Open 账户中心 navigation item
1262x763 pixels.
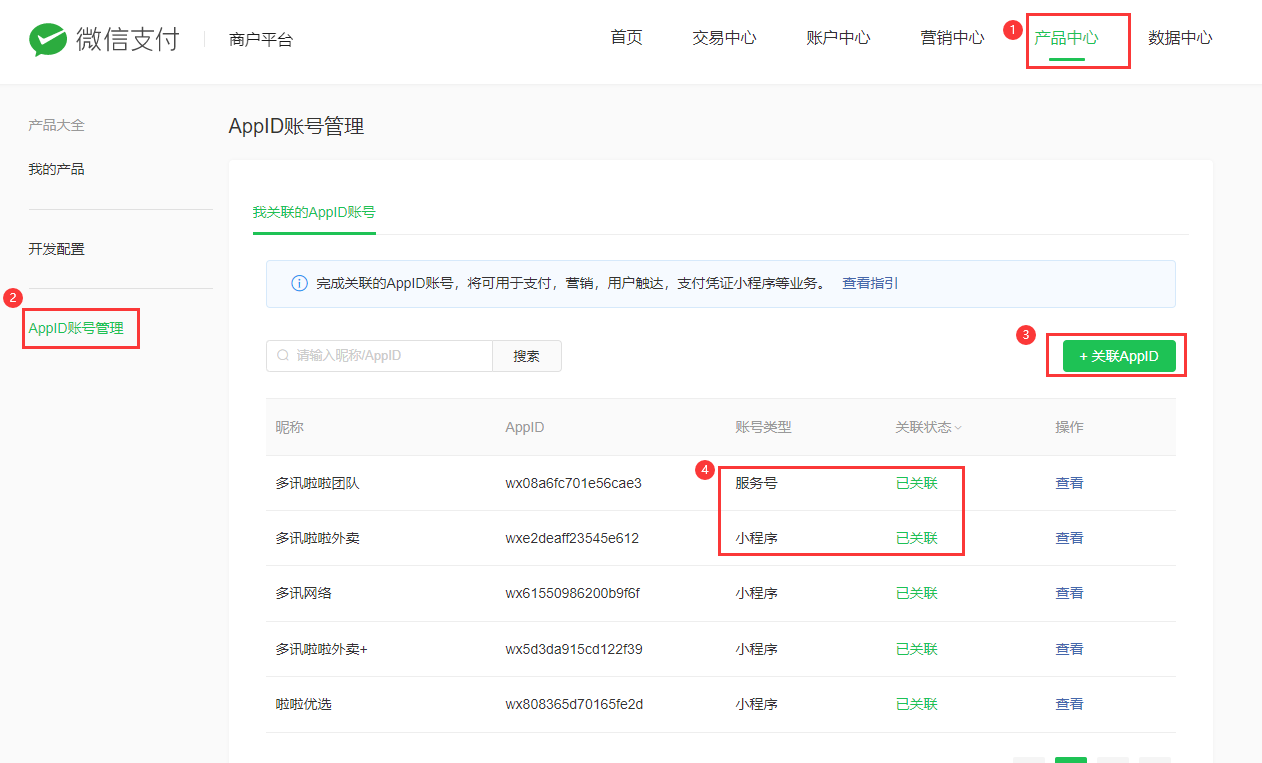click(x=838, y=38)
